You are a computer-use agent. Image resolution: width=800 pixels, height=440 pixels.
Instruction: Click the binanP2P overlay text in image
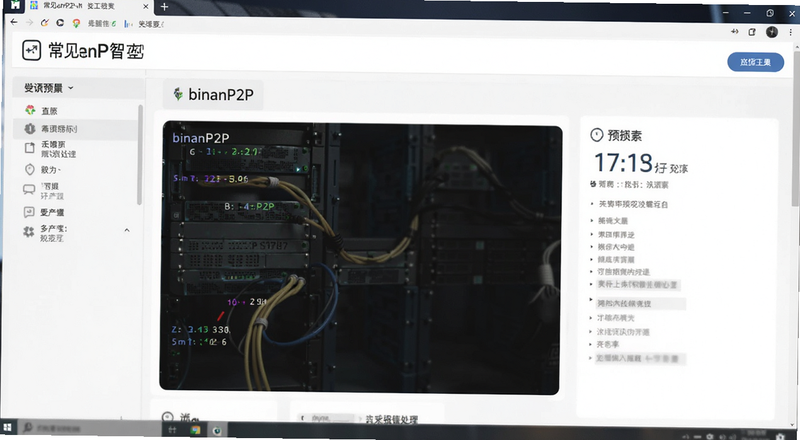pos(201,138)
